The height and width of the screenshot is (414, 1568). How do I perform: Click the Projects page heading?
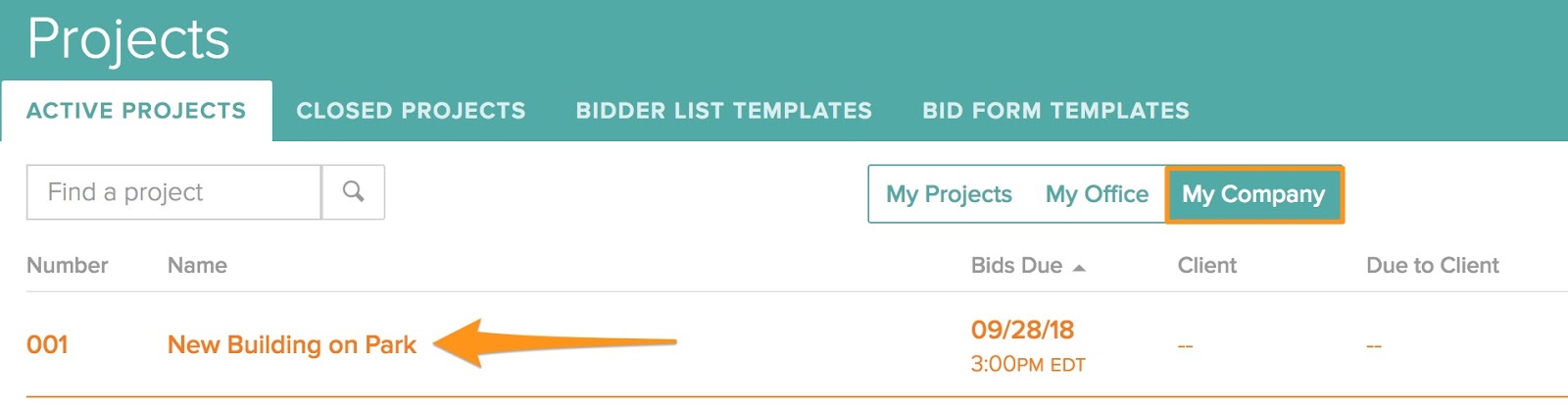[128, 40]
